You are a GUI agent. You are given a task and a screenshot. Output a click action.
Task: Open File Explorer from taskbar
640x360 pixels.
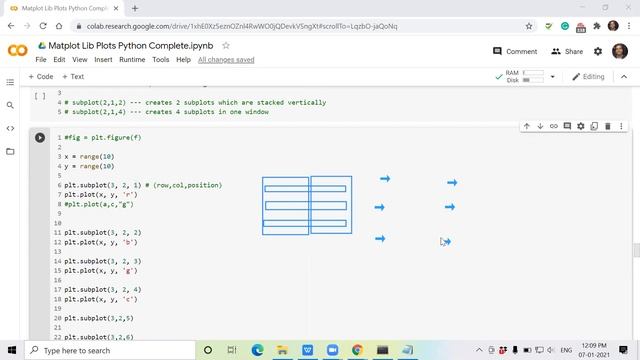coord(282,350)
